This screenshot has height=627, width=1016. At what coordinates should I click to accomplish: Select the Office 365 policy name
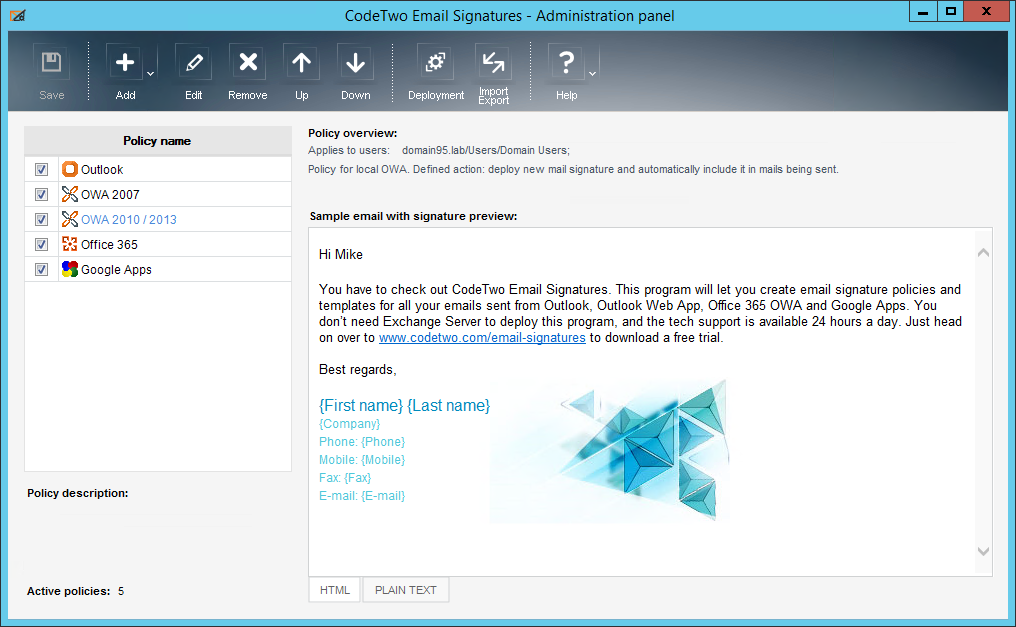click(109, 244)
